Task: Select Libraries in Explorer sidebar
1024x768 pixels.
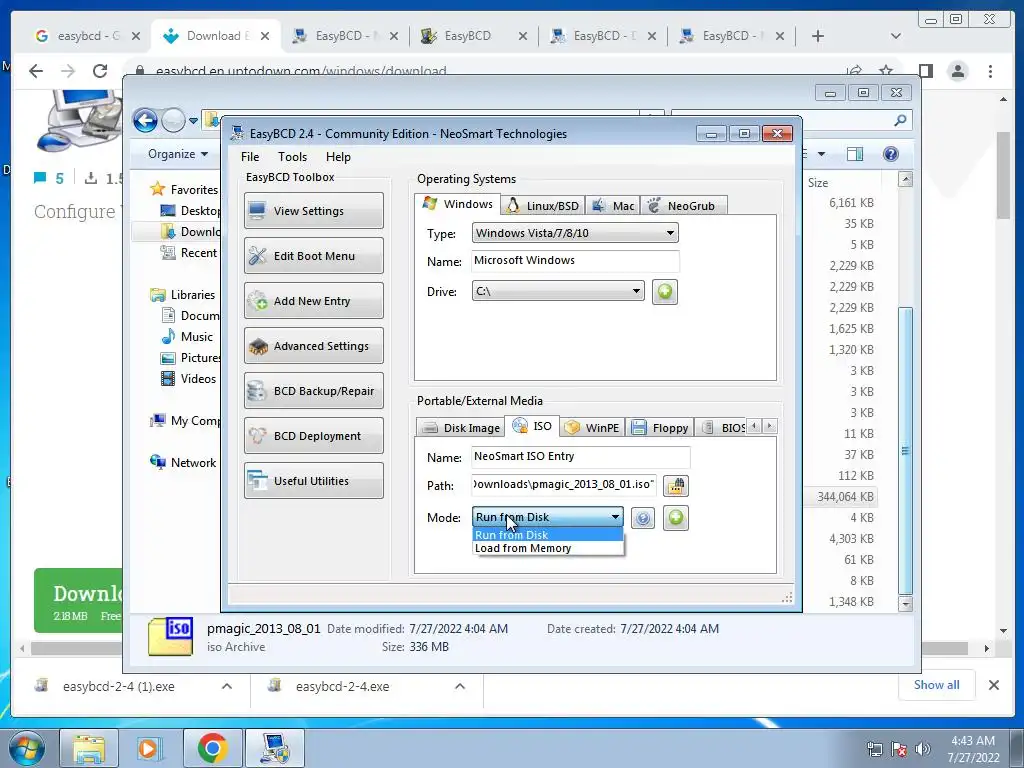Action: (x=193, y=295)
